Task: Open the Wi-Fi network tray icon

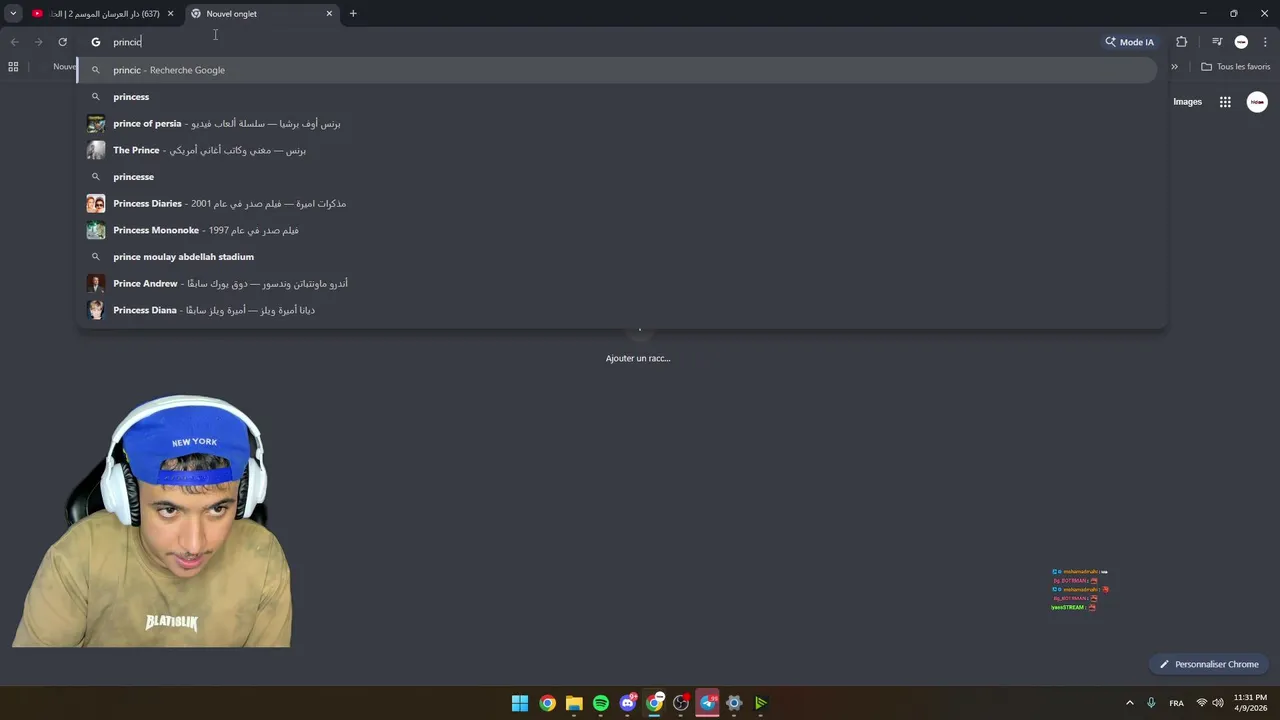Action: [1202, 703]
